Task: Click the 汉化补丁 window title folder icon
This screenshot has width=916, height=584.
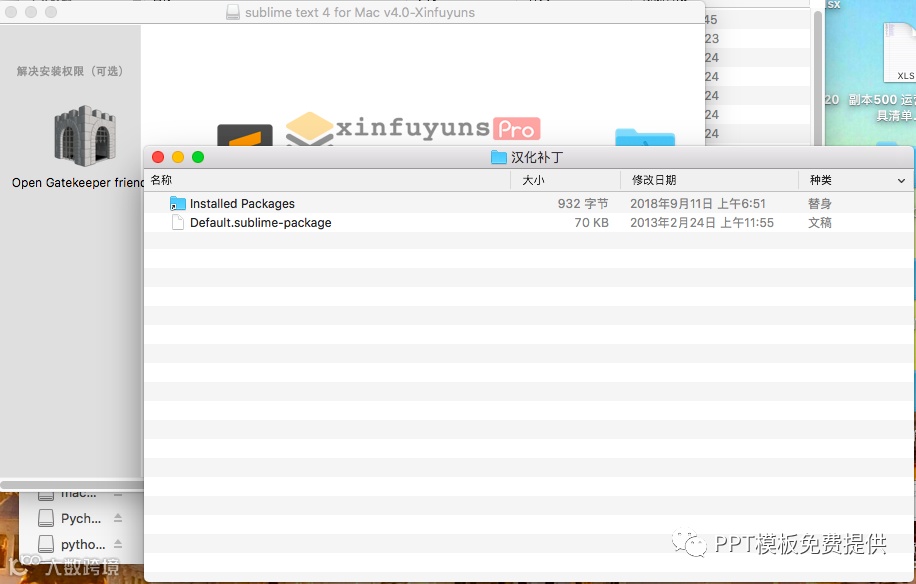Action: 498,157
